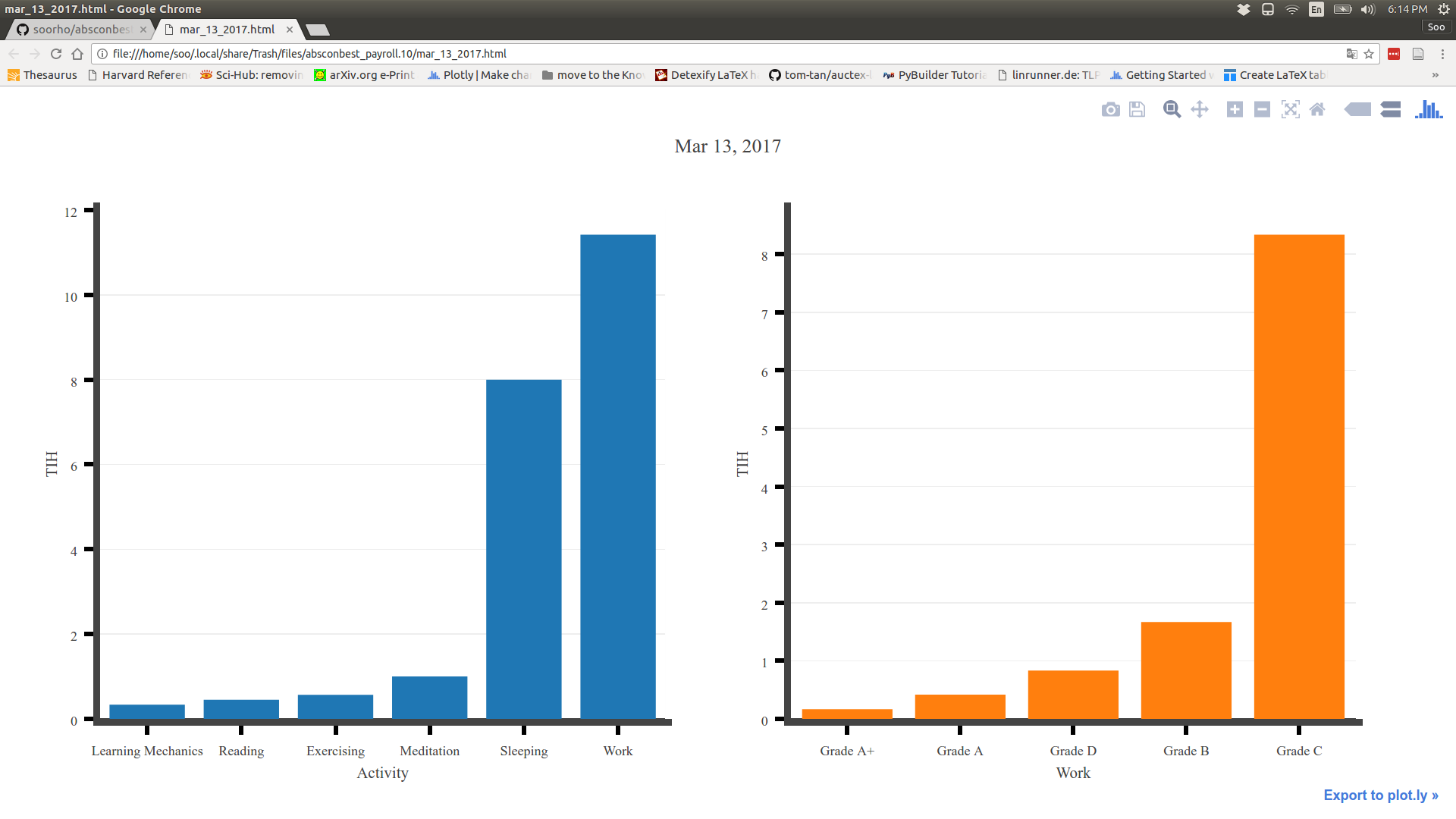1456x819 pixels.
Task: Click the Zoom in plus icon
Action: click(1235, 110)
